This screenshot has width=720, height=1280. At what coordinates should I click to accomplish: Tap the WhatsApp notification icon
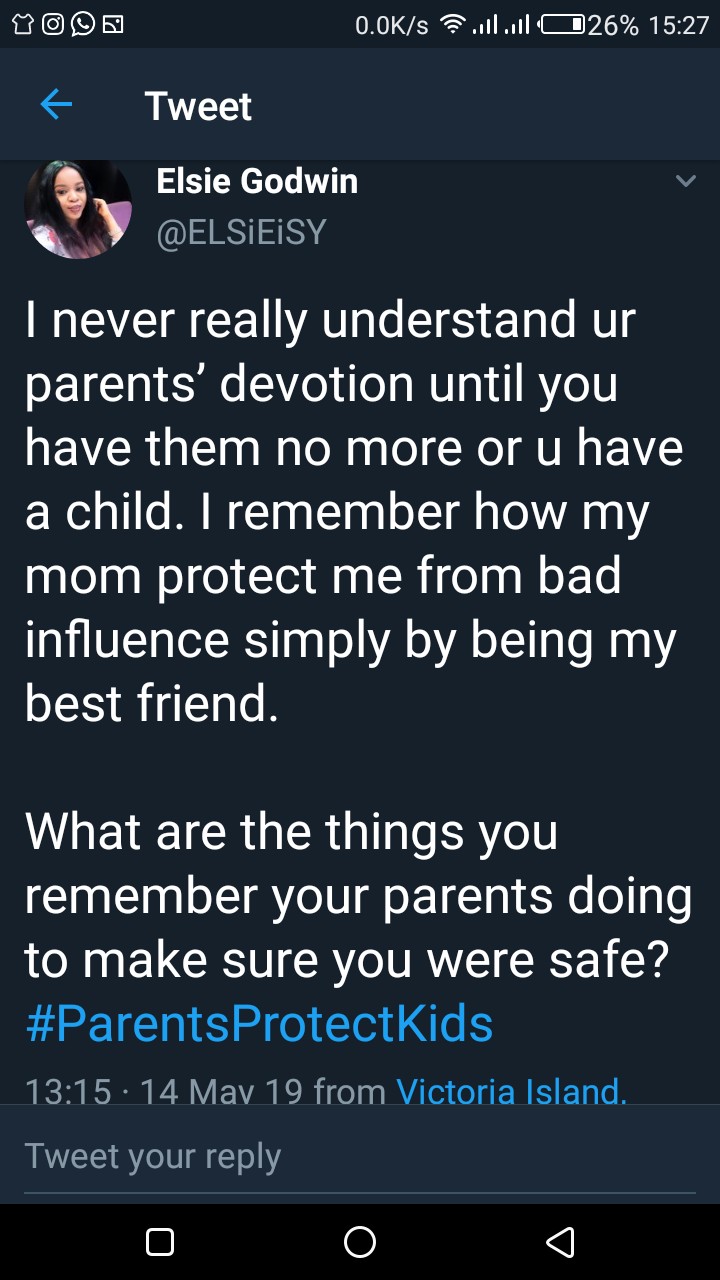coord(82,25)
